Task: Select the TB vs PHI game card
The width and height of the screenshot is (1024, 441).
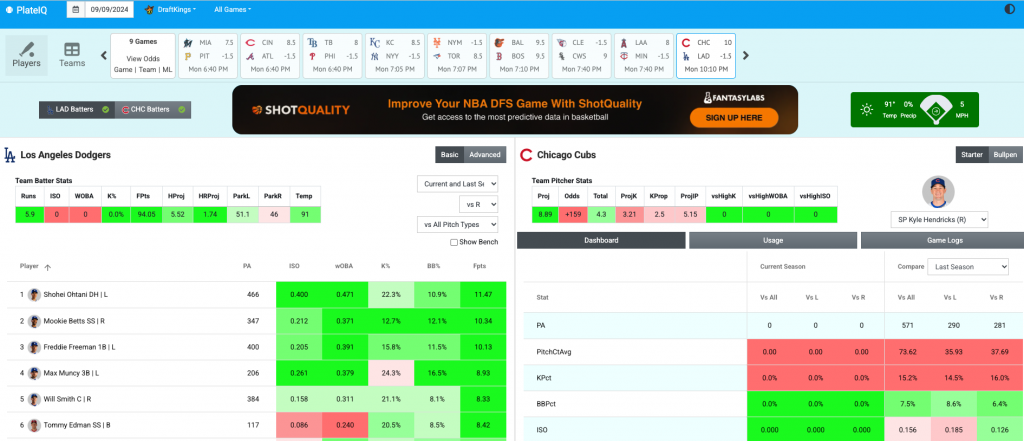Action: 332,56
